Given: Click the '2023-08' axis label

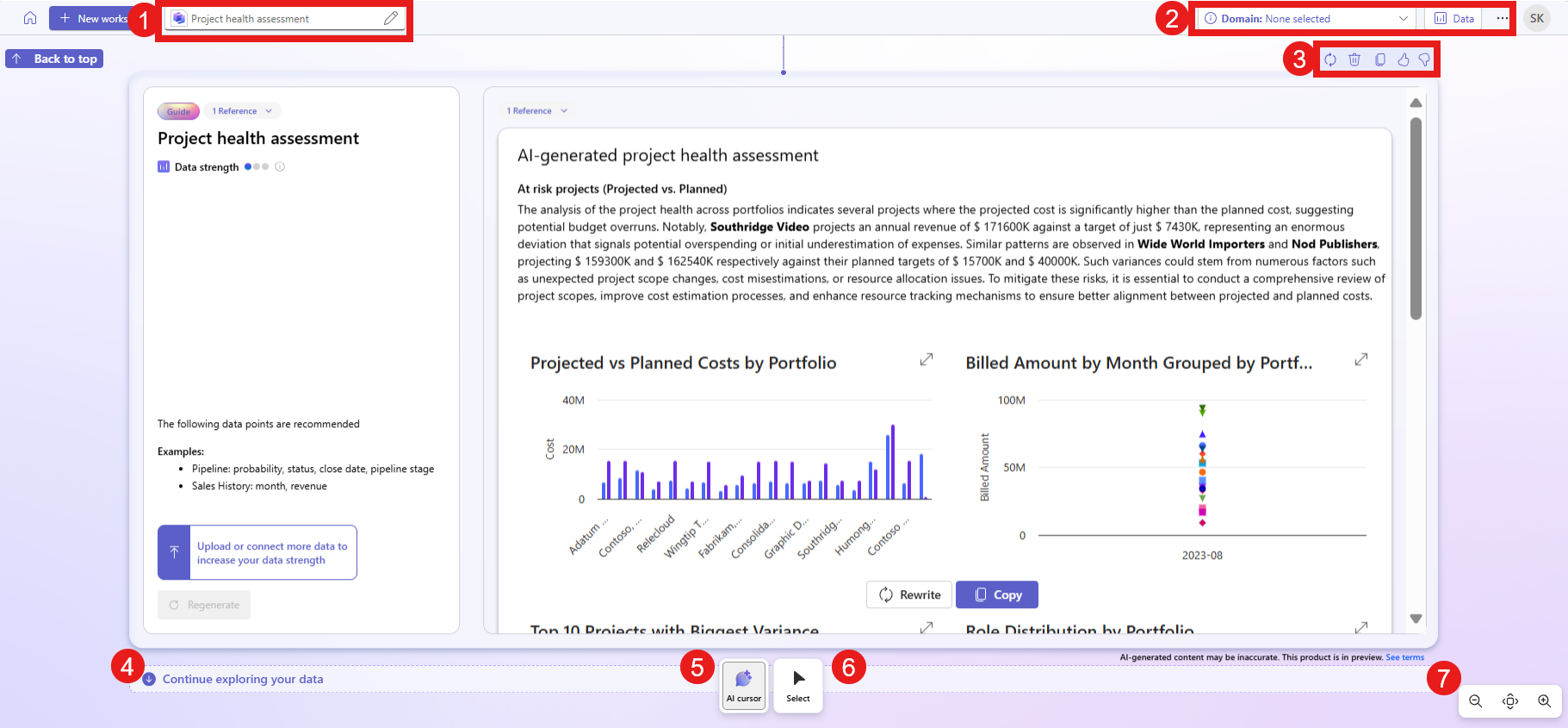Looking at the screenshot, I should coord(1202,556).
